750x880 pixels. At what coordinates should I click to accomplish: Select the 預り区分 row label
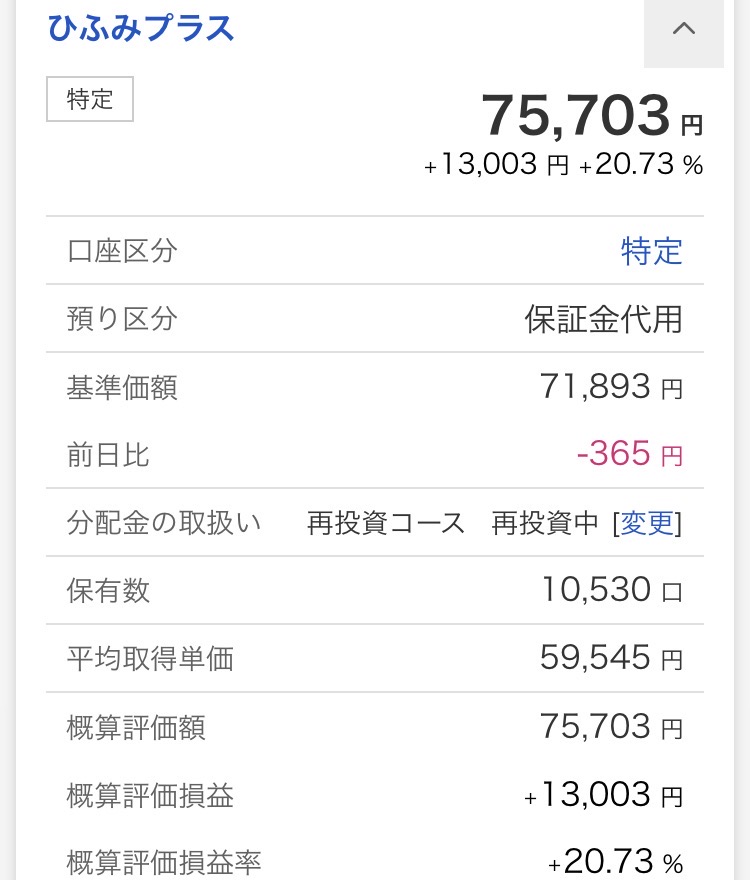(x=122, y=319)
